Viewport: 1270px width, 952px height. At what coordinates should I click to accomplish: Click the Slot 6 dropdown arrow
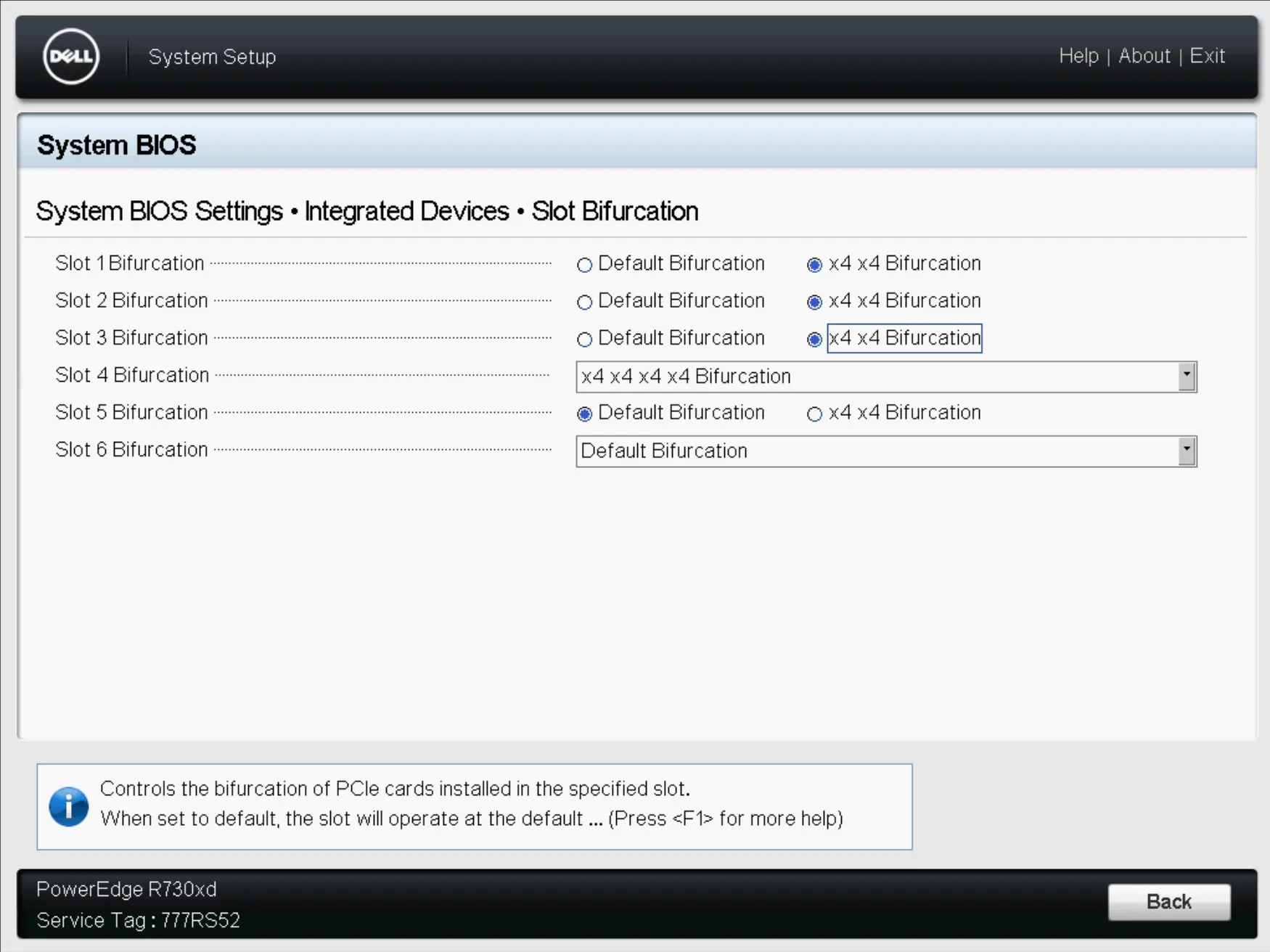pyautogui.click(x=1187, y=451)
